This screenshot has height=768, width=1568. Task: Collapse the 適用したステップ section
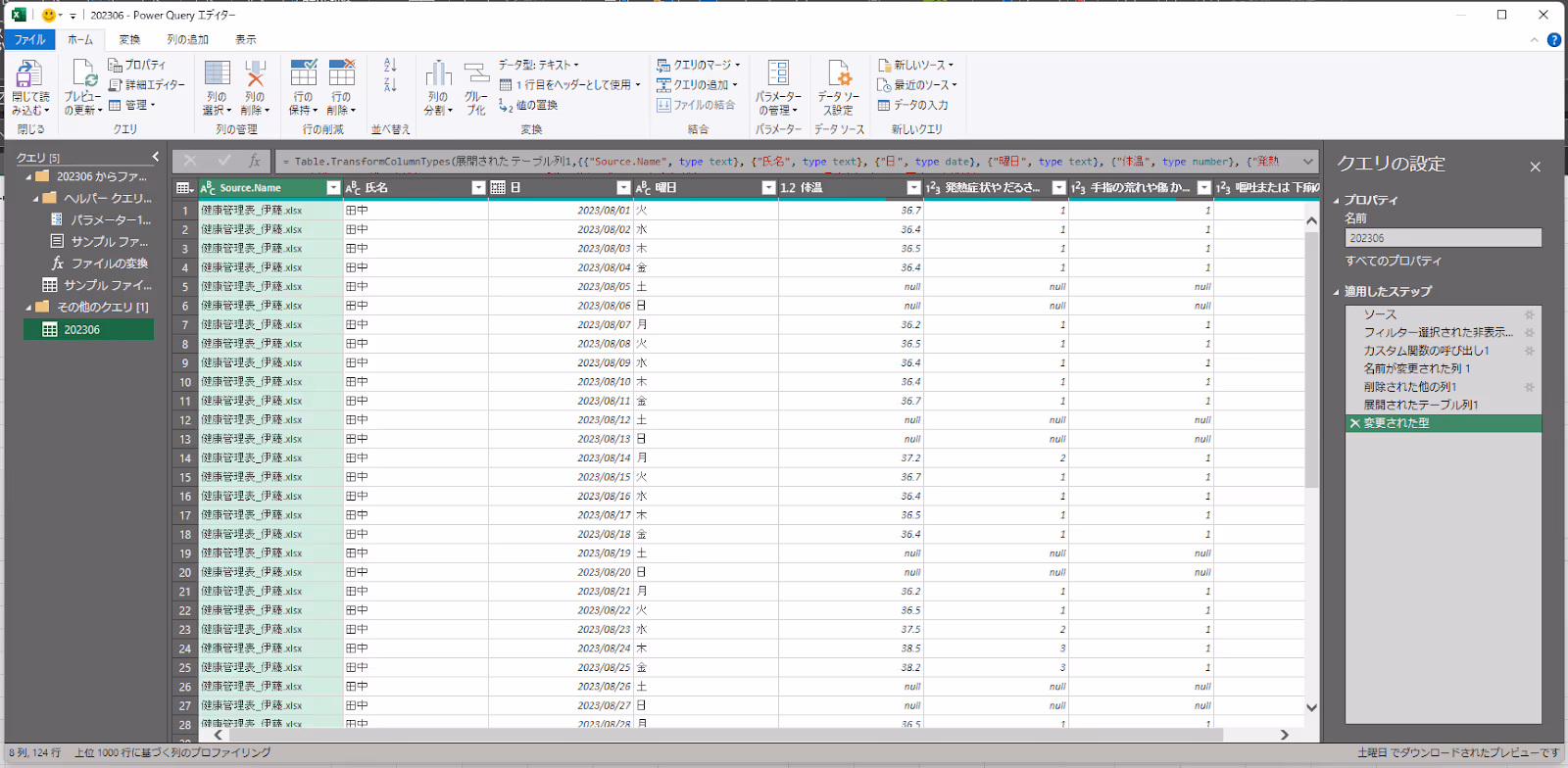[x=1336, y=292]
